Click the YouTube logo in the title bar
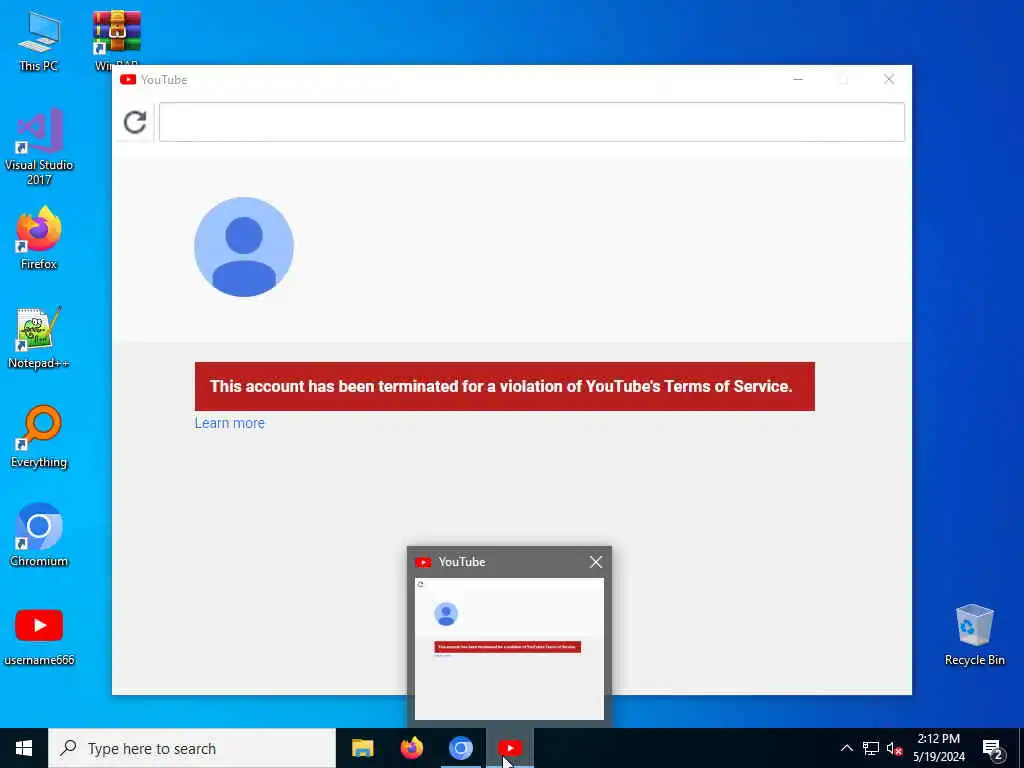1024x768 pixels. [x=128, y=80]
